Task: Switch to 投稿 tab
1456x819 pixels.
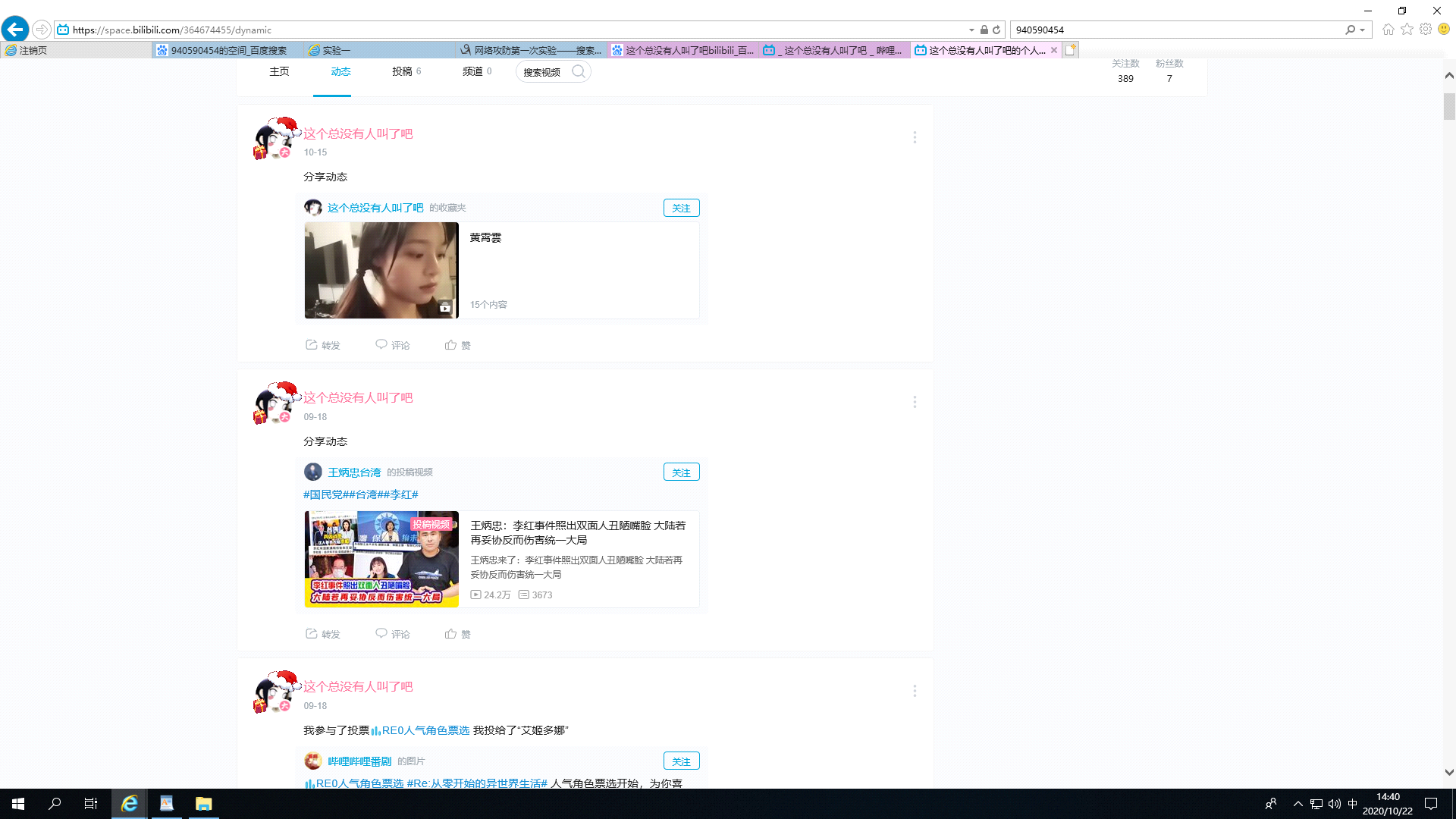Action: [x=402, y=71]
